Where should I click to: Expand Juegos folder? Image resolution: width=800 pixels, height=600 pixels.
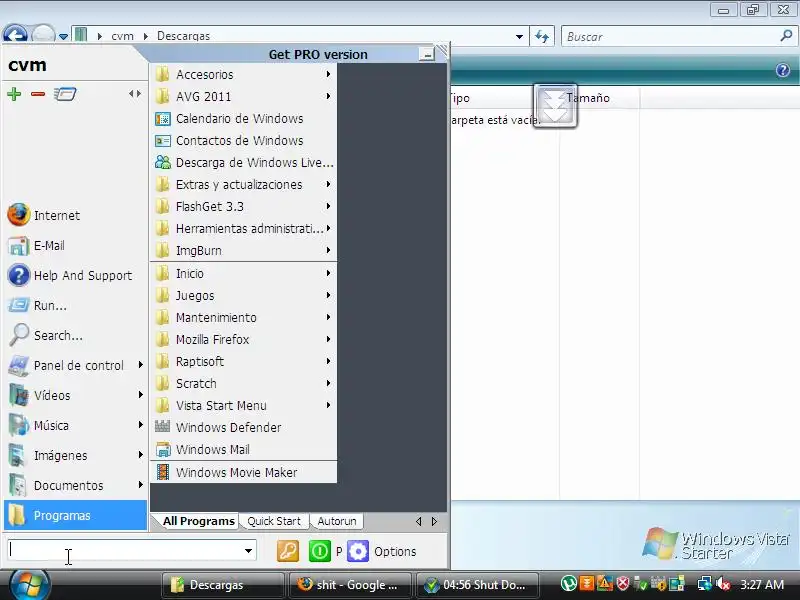(x=243, y=295)
